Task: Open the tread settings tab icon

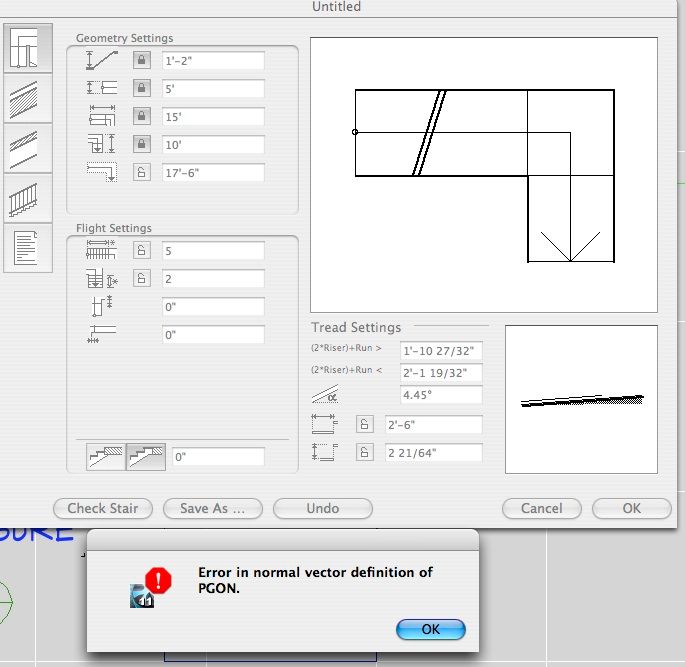Action: coord(28,148)
